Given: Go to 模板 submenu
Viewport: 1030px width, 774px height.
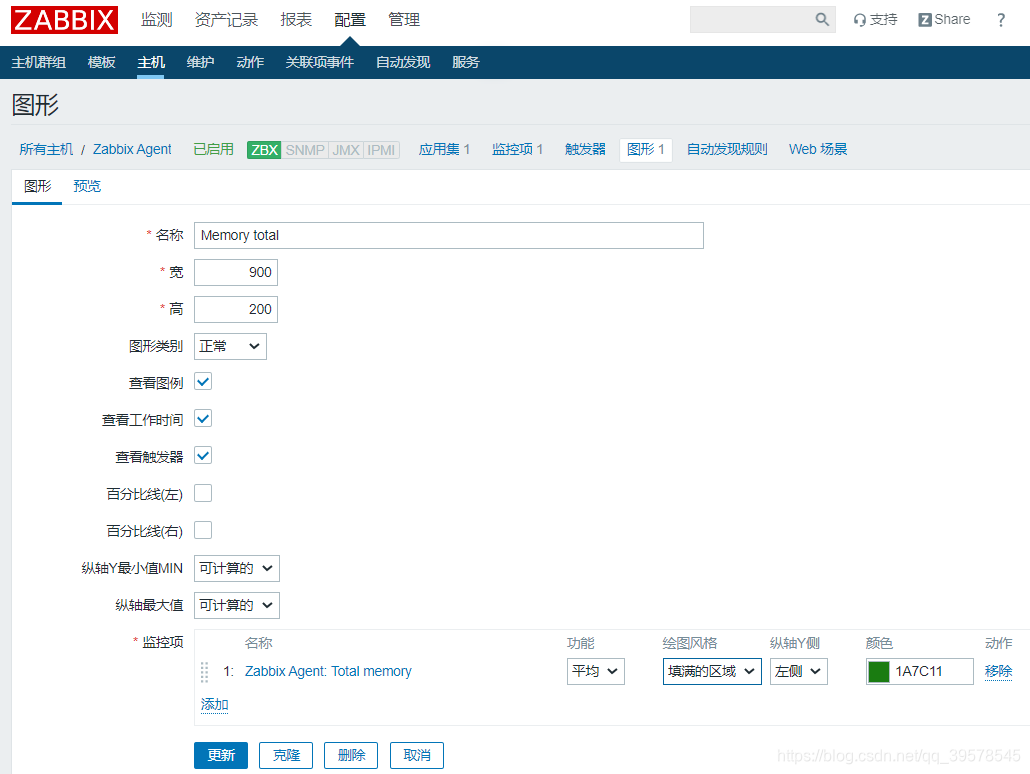Looking at the screenshot, I should pos(102,62).
